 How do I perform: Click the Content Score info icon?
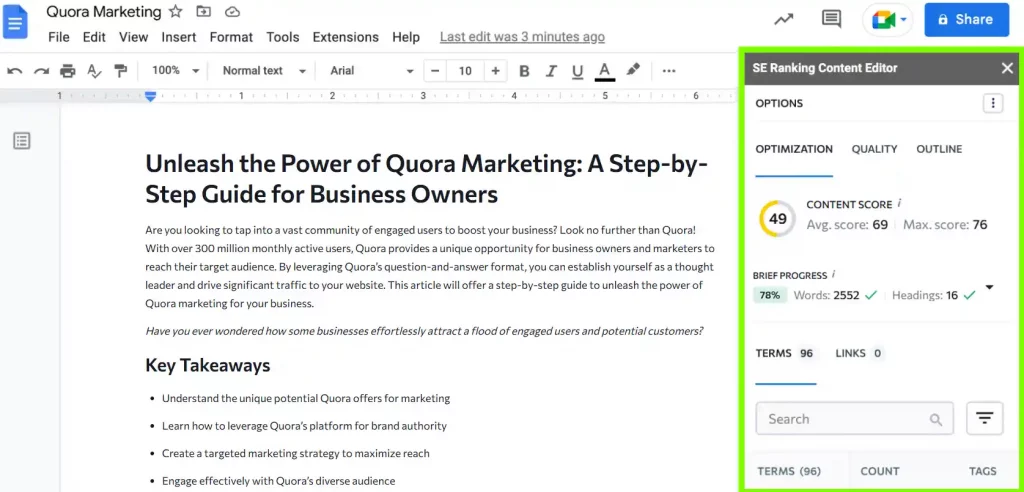tap(900, 203)
